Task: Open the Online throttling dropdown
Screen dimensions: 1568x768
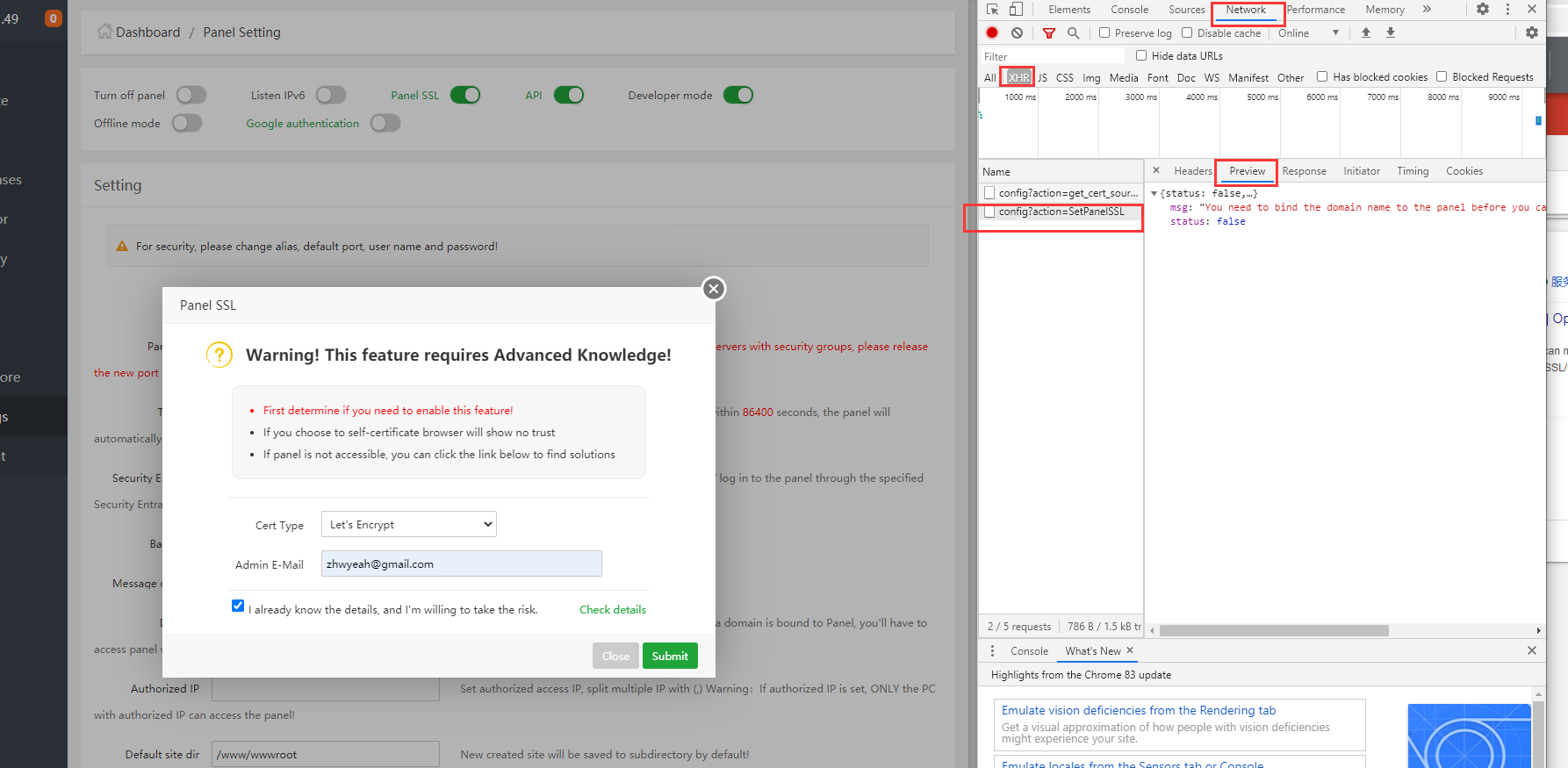Action: point(1308,33)
